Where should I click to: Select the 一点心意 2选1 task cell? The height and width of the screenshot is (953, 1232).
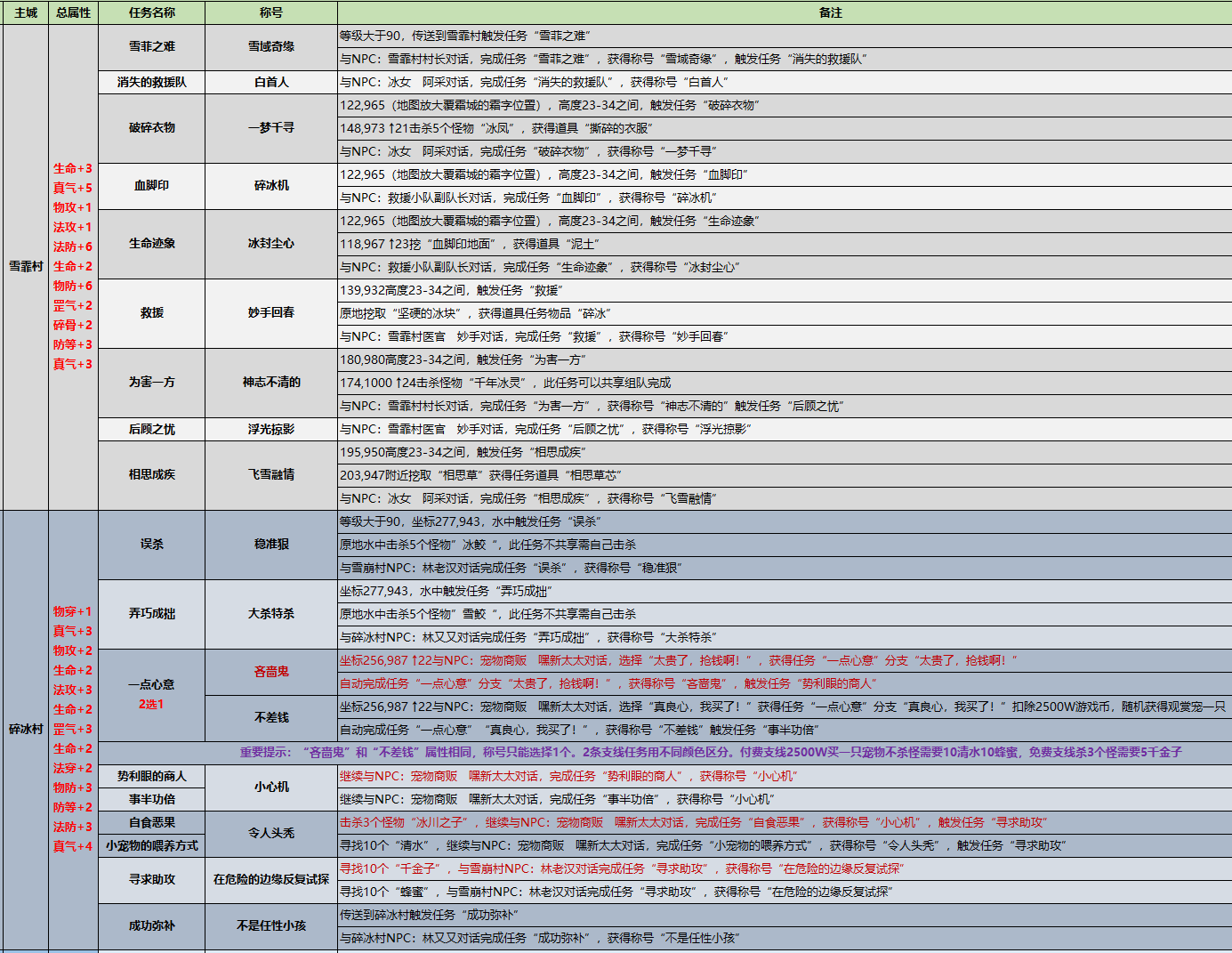click(x=152, y=695)
